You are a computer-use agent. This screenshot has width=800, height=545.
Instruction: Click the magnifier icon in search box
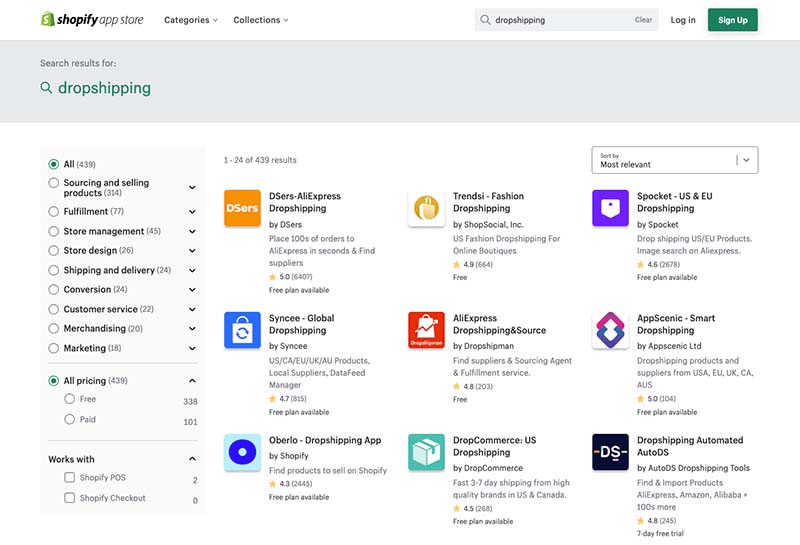[x=485, y=20]
